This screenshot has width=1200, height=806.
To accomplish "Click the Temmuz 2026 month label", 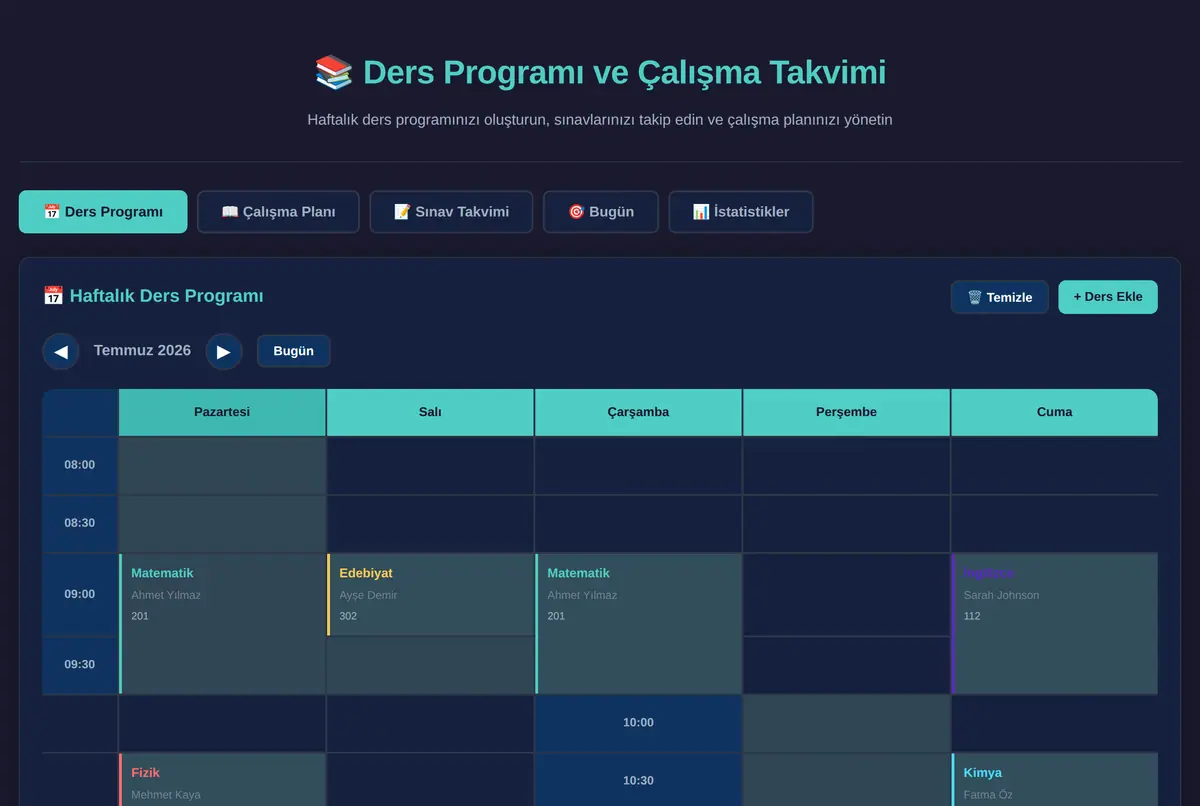I will point(142,351).
